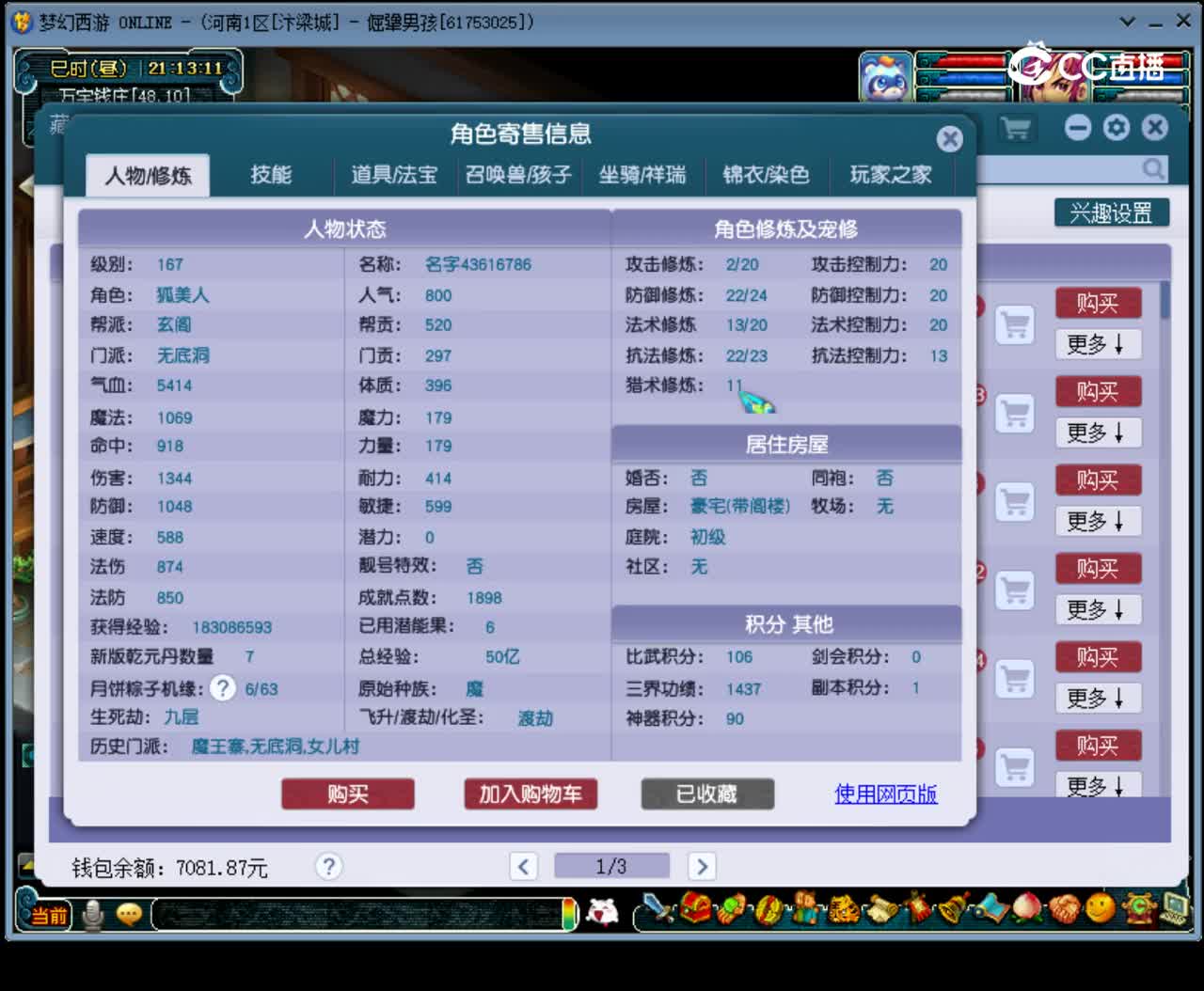The height and width of the screenshot is (991, 1204).
Task: Toggle the microphone voice icon
Action: pyautogui.click(x=93, y=914)
